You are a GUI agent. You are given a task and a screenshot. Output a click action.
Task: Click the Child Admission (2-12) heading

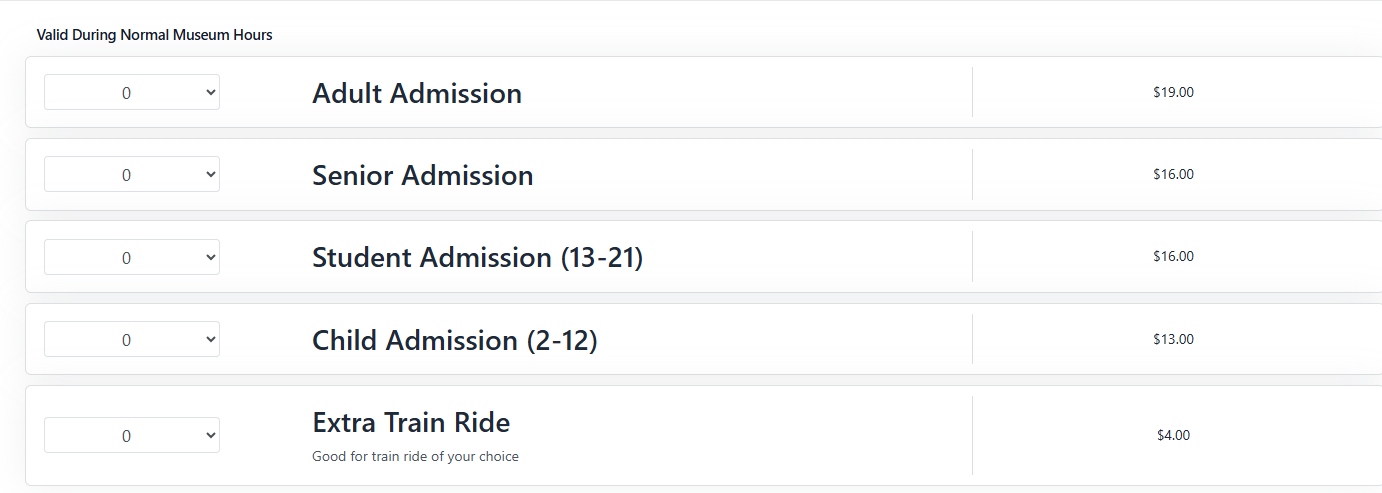pos(454,340)
